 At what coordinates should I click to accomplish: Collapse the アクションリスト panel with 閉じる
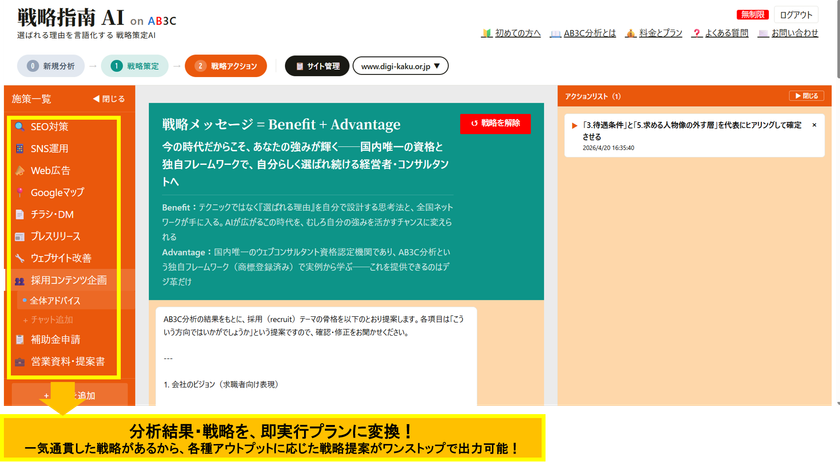pyautogui.click(x=806, y=96)
